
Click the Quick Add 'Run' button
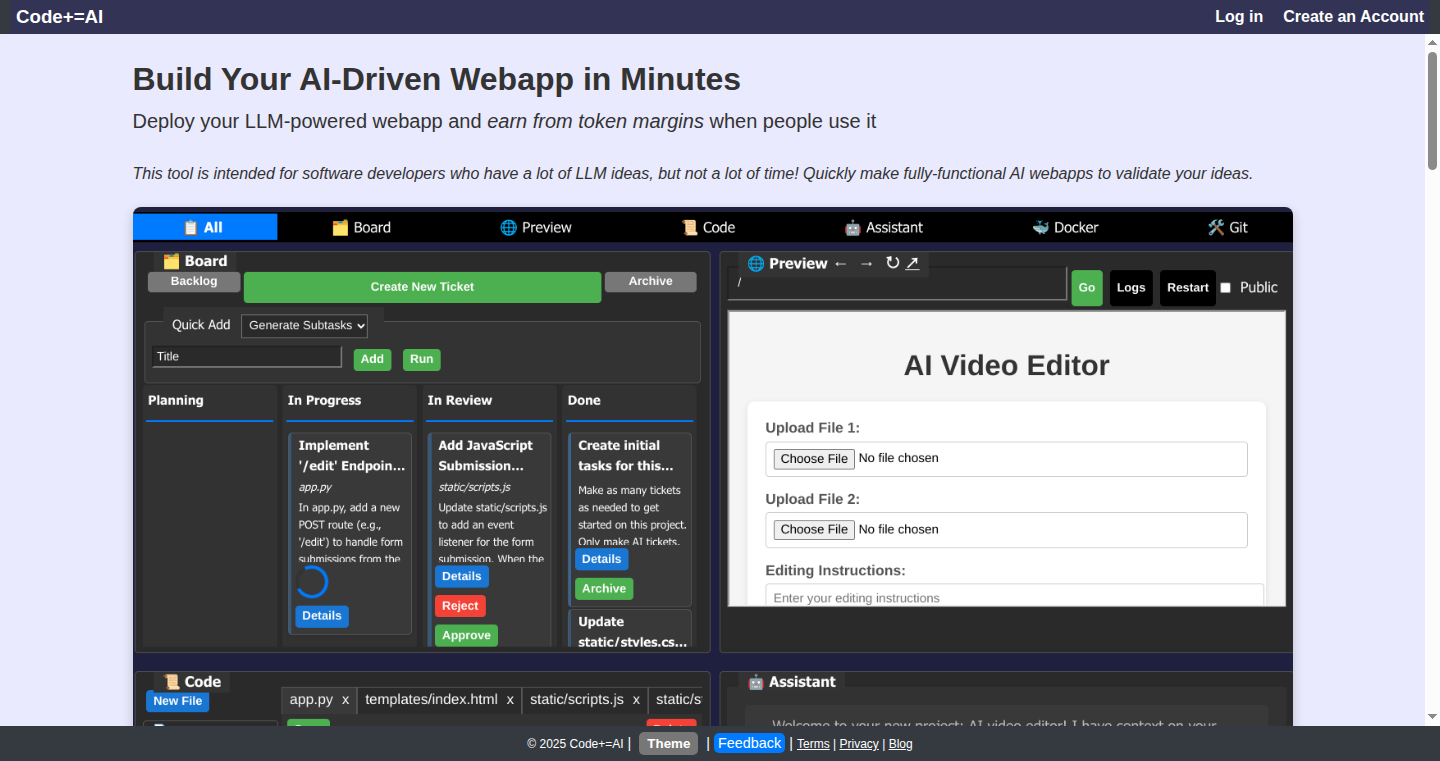click(422, 360)
